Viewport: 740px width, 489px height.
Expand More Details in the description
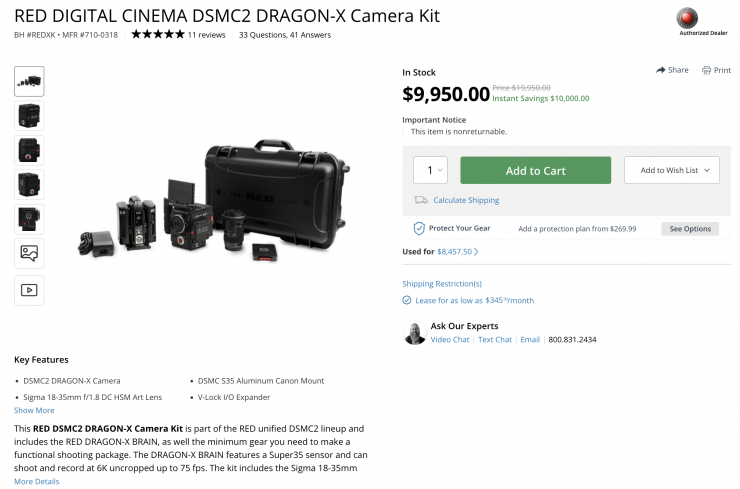coord(37,481)
